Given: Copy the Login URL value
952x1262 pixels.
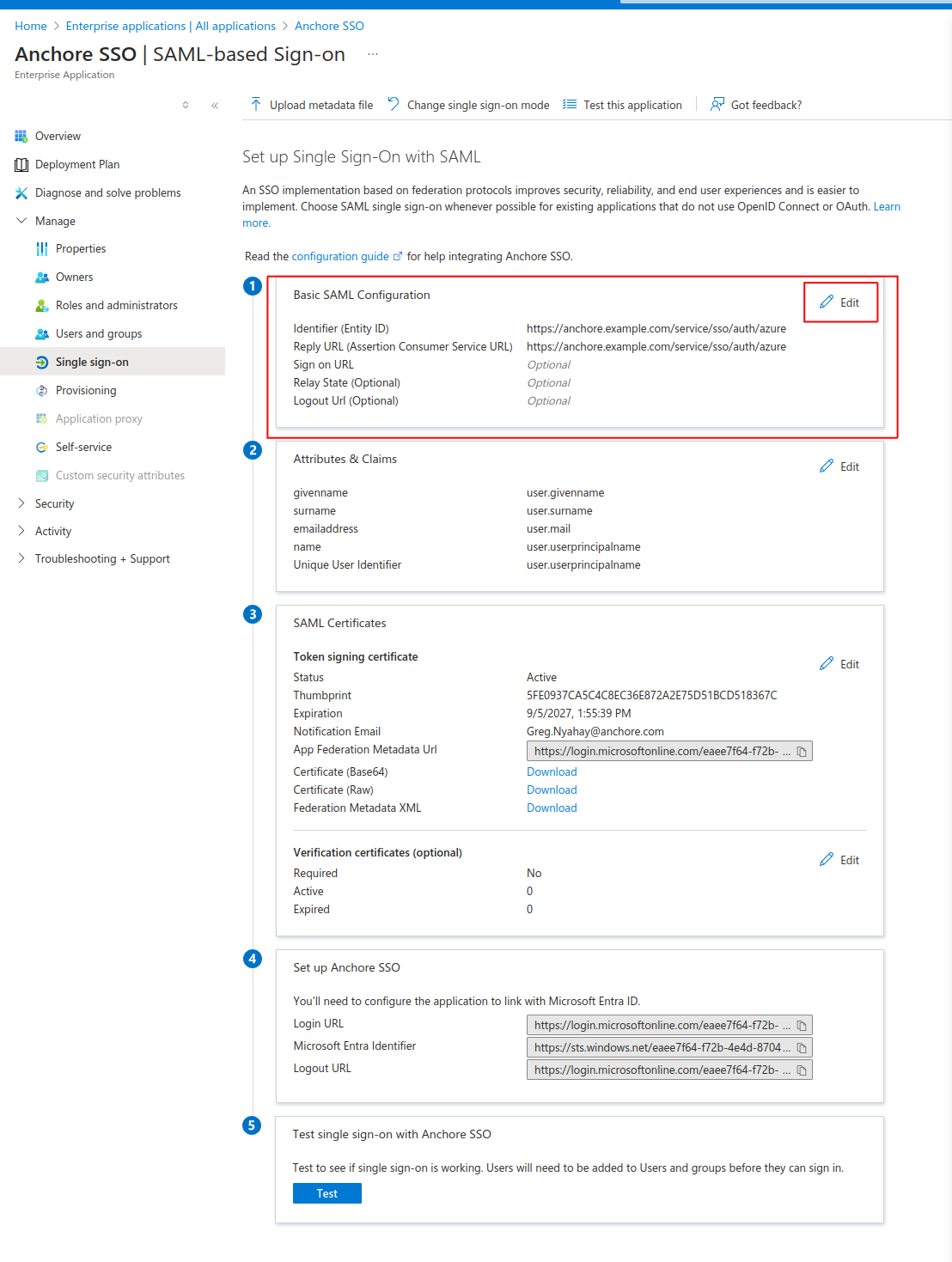Looking at the screenshot, I should tap(802, 1024).
